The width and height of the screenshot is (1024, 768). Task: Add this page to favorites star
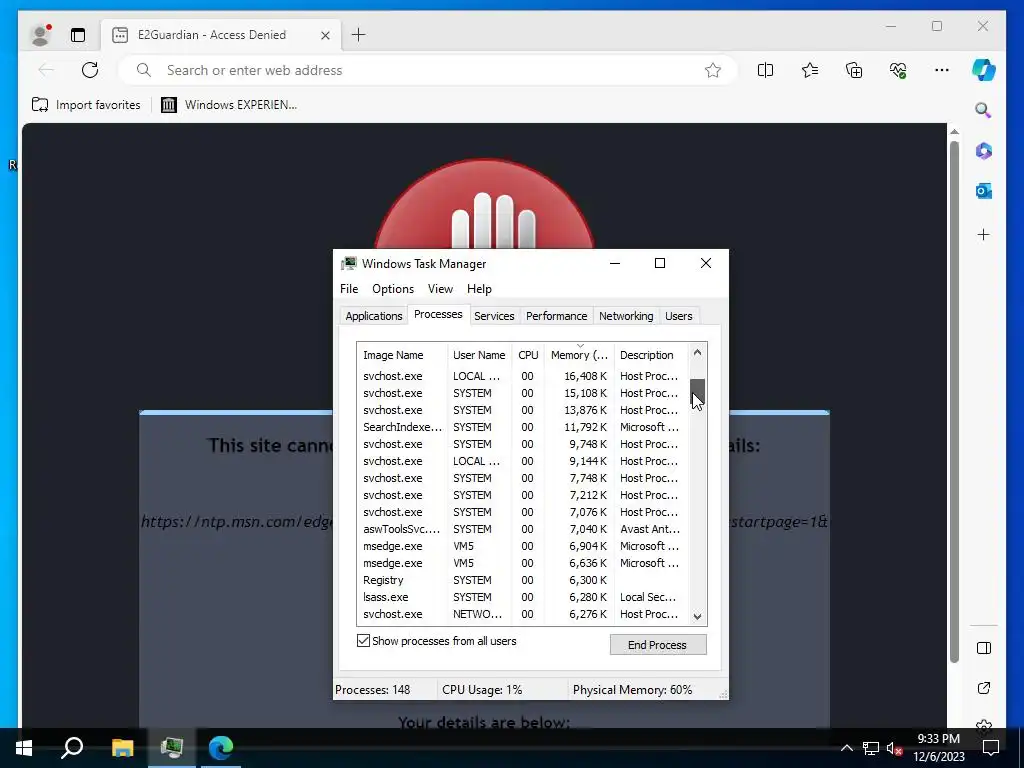click(712, 71)
